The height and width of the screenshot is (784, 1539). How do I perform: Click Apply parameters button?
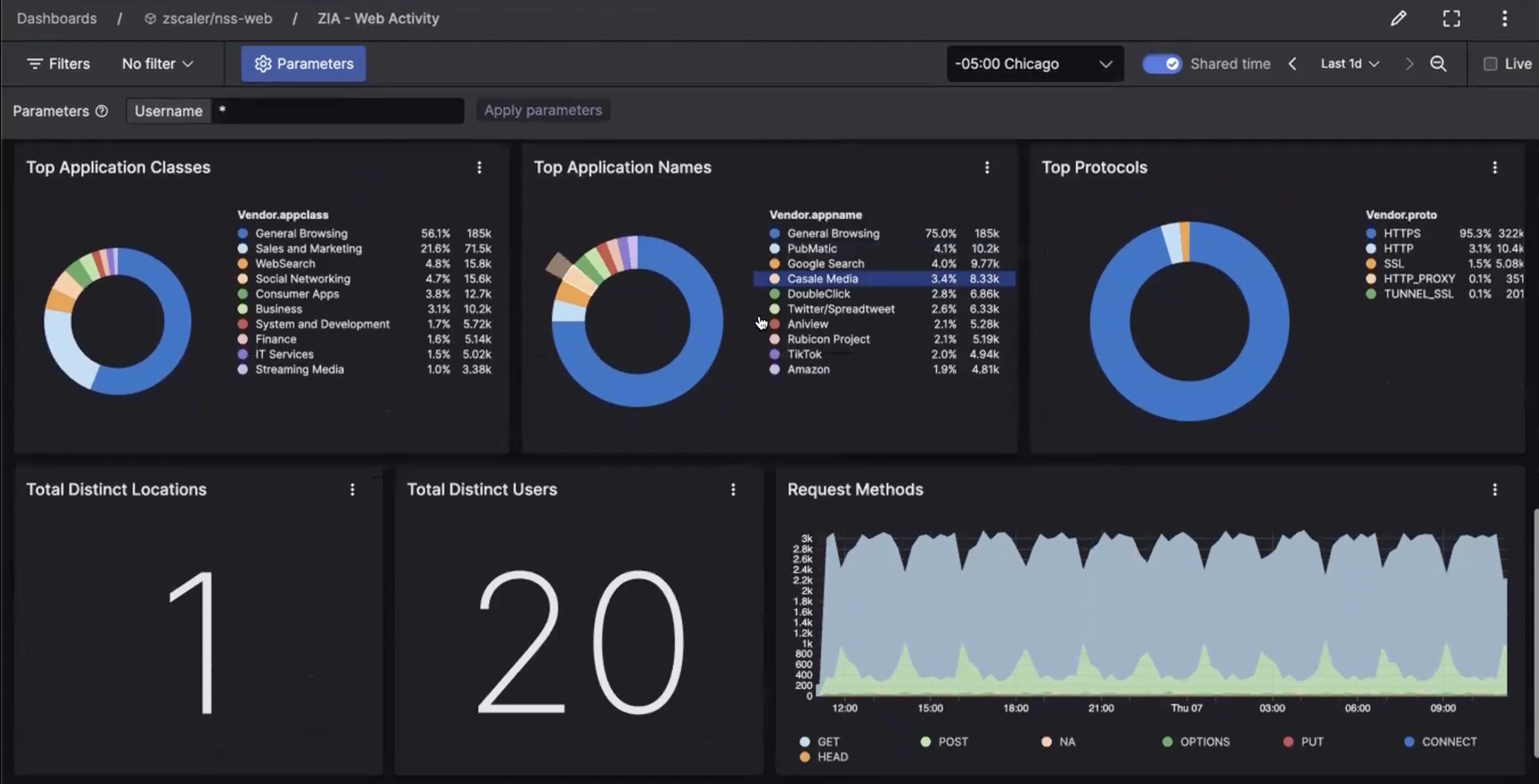pos(542,110)
